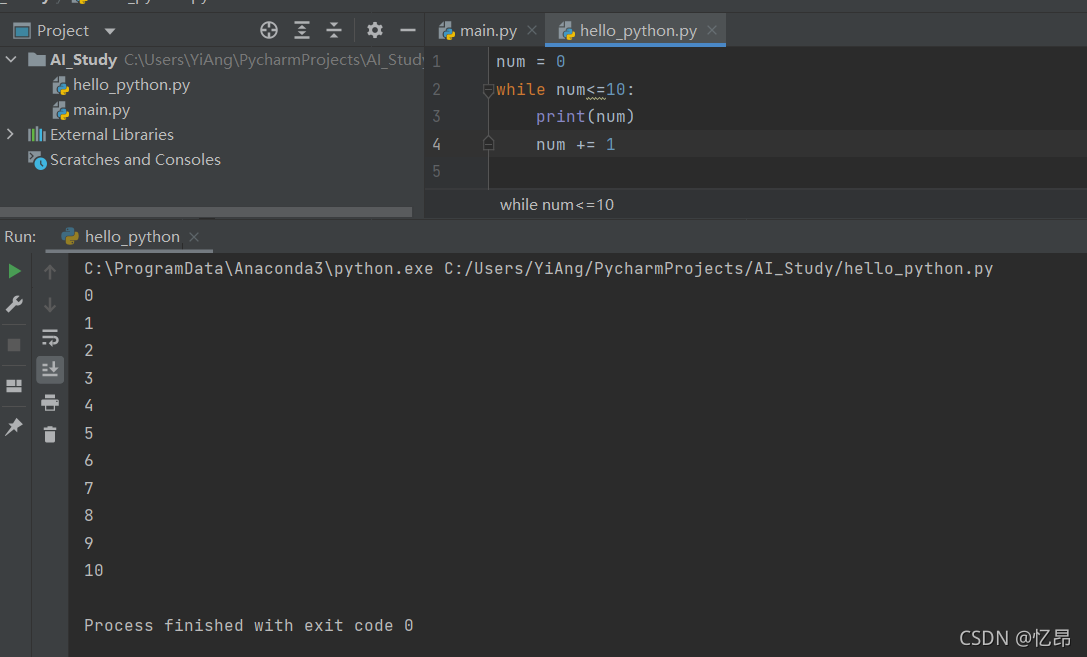The image size is (1087, 657).
Task: Collapse the while loop fold marker
Action: click(x=488, y=89)
